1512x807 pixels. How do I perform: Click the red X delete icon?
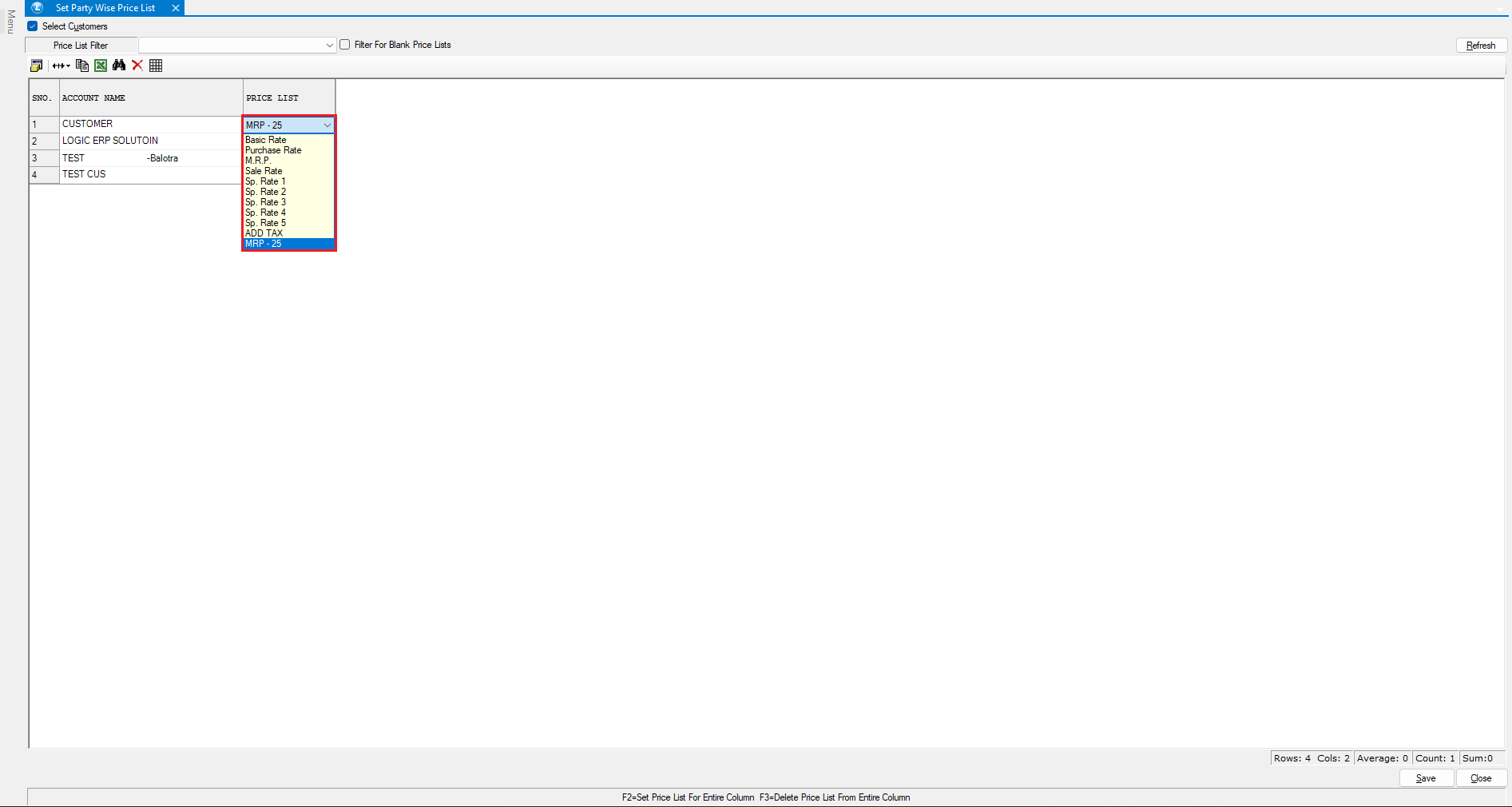[x=137, y=66]
